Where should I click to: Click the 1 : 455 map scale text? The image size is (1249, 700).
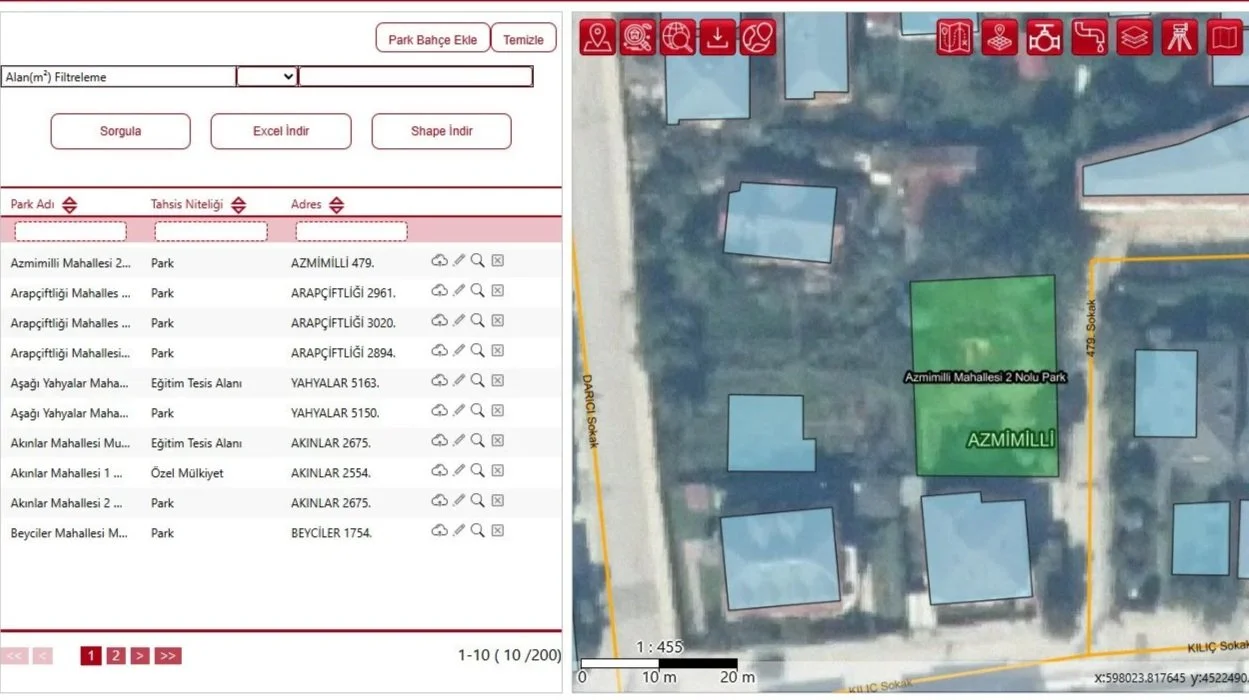pyautogui.click(x=659, y=647)
